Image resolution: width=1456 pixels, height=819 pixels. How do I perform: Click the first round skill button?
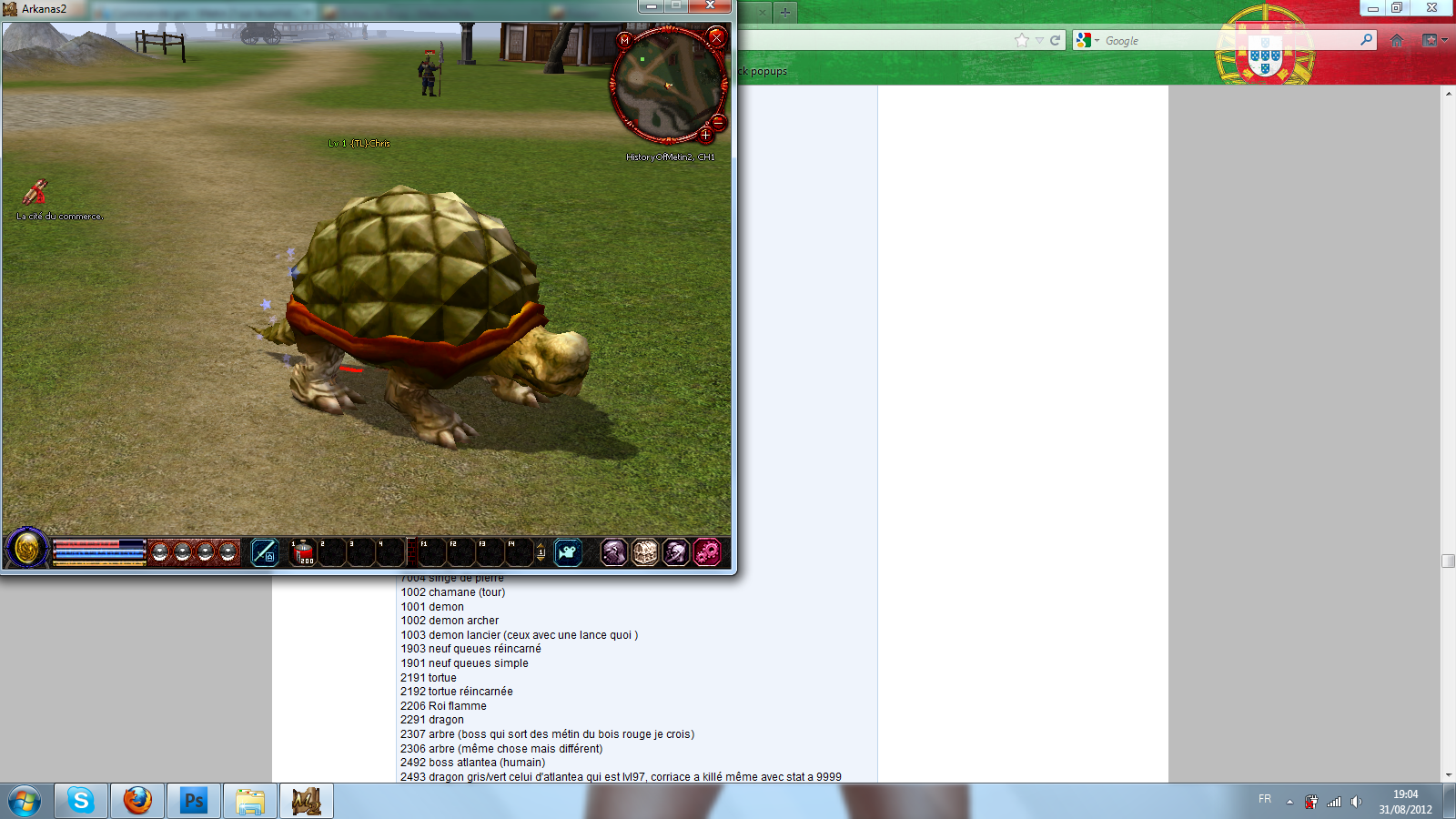click(x=159, y=551)
